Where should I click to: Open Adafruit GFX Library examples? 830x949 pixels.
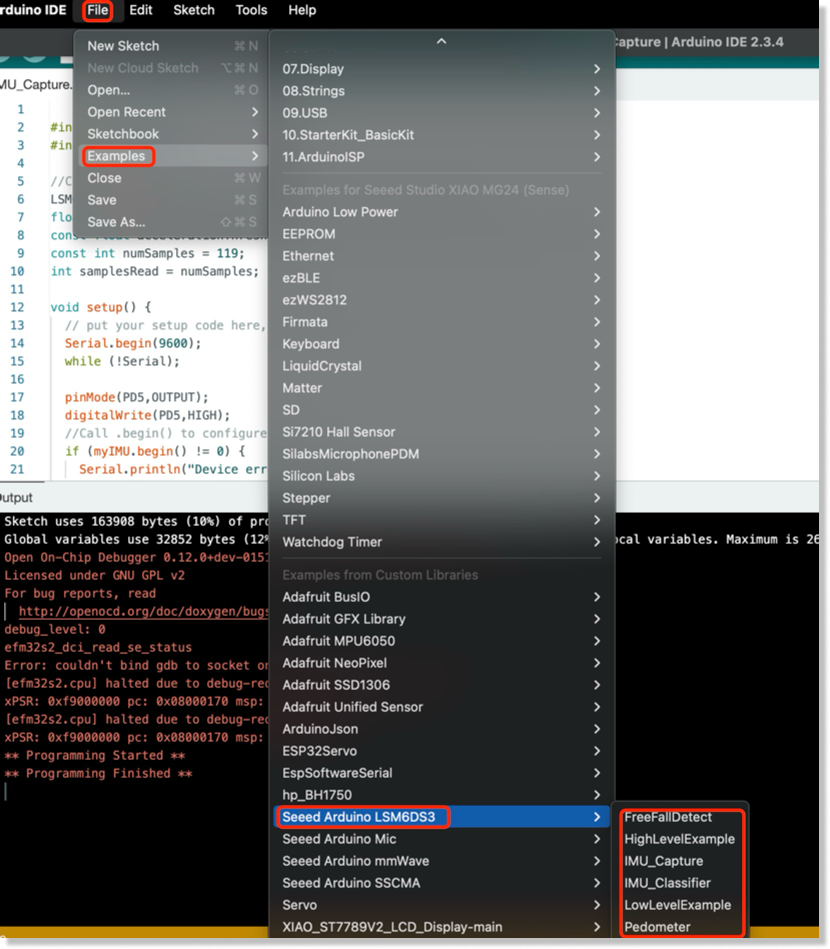[441, 619]
